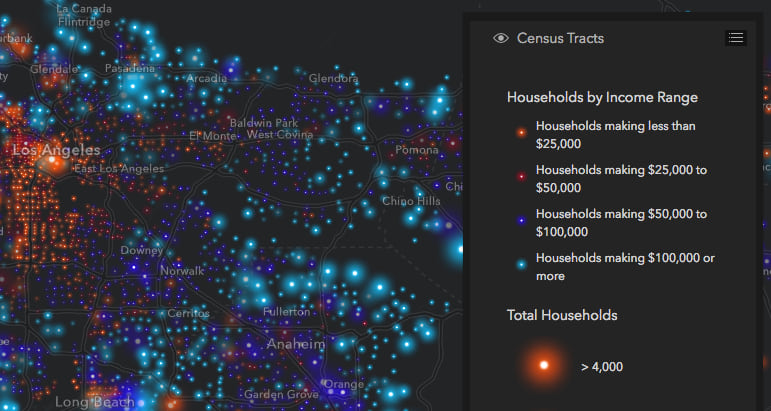Click the Chino Hills map label
This screenshot has height=411, width=771.
pyautogui.click(x=411, y=202)
